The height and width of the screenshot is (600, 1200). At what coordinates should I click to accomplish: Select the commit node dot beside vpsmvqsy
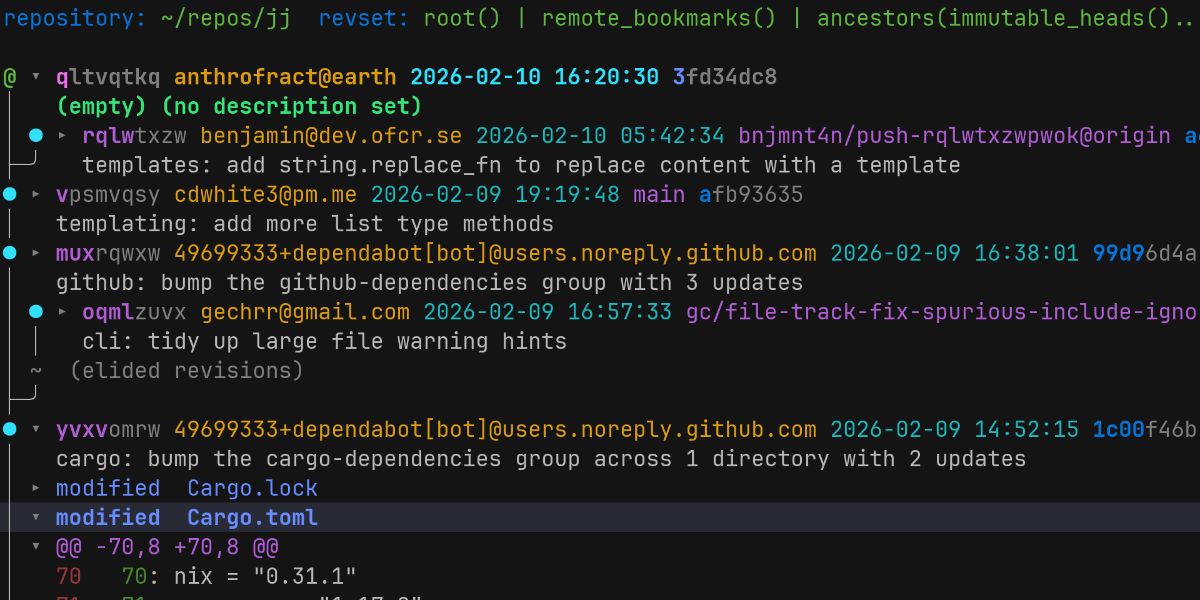point(10,194)
